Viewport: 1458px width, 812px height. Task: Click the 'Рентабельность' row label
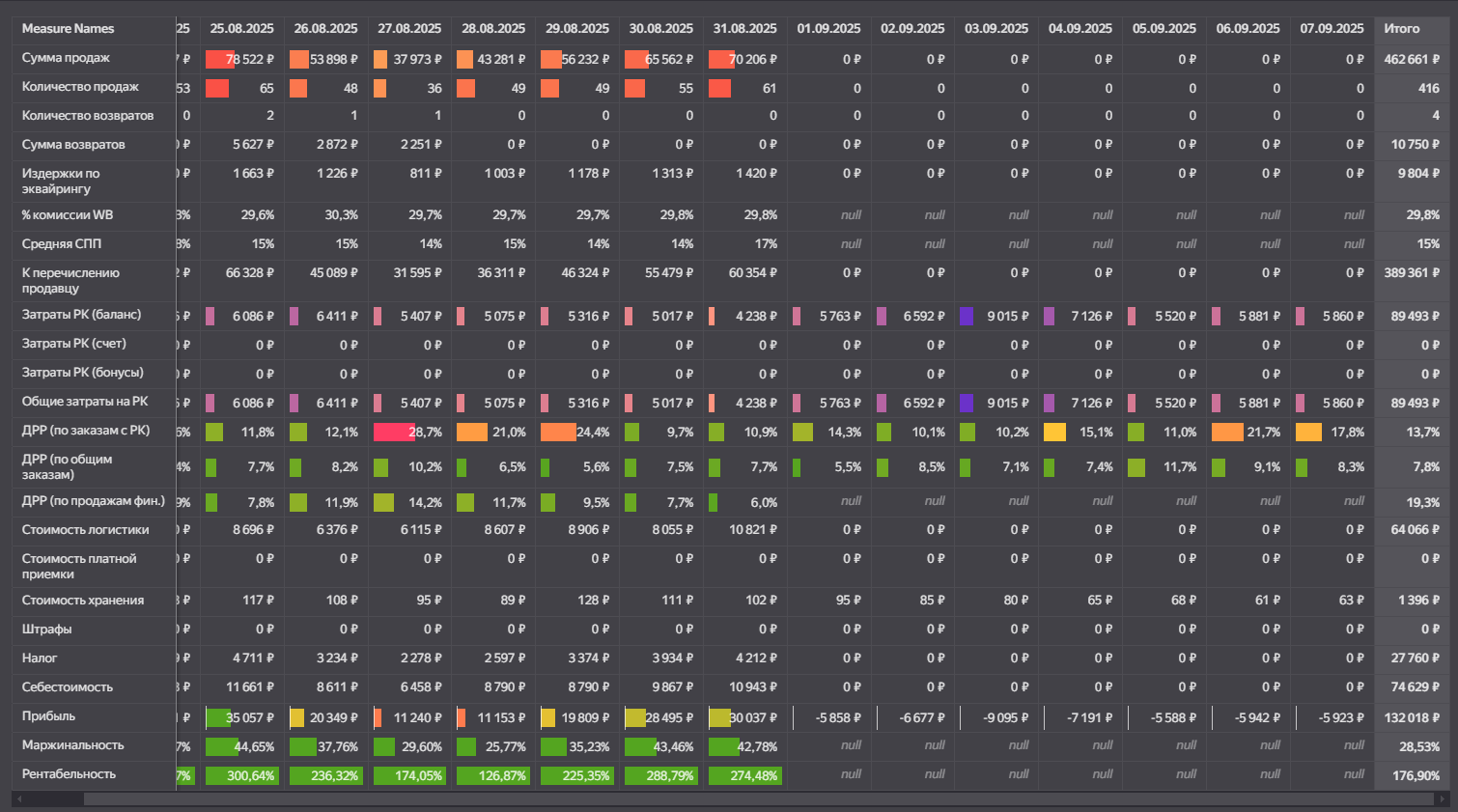coord(69,774)
